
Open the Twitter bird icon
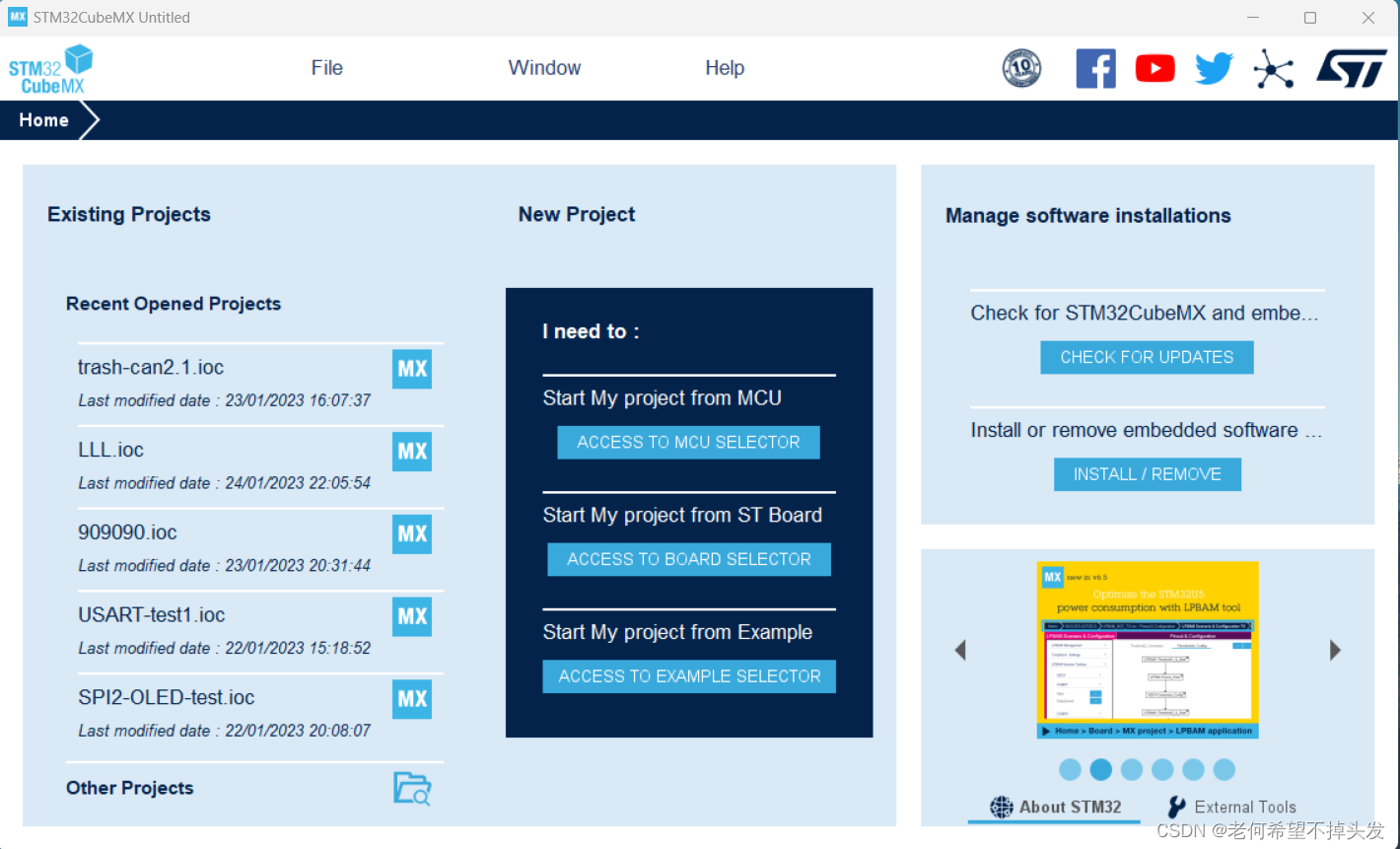1214,69
